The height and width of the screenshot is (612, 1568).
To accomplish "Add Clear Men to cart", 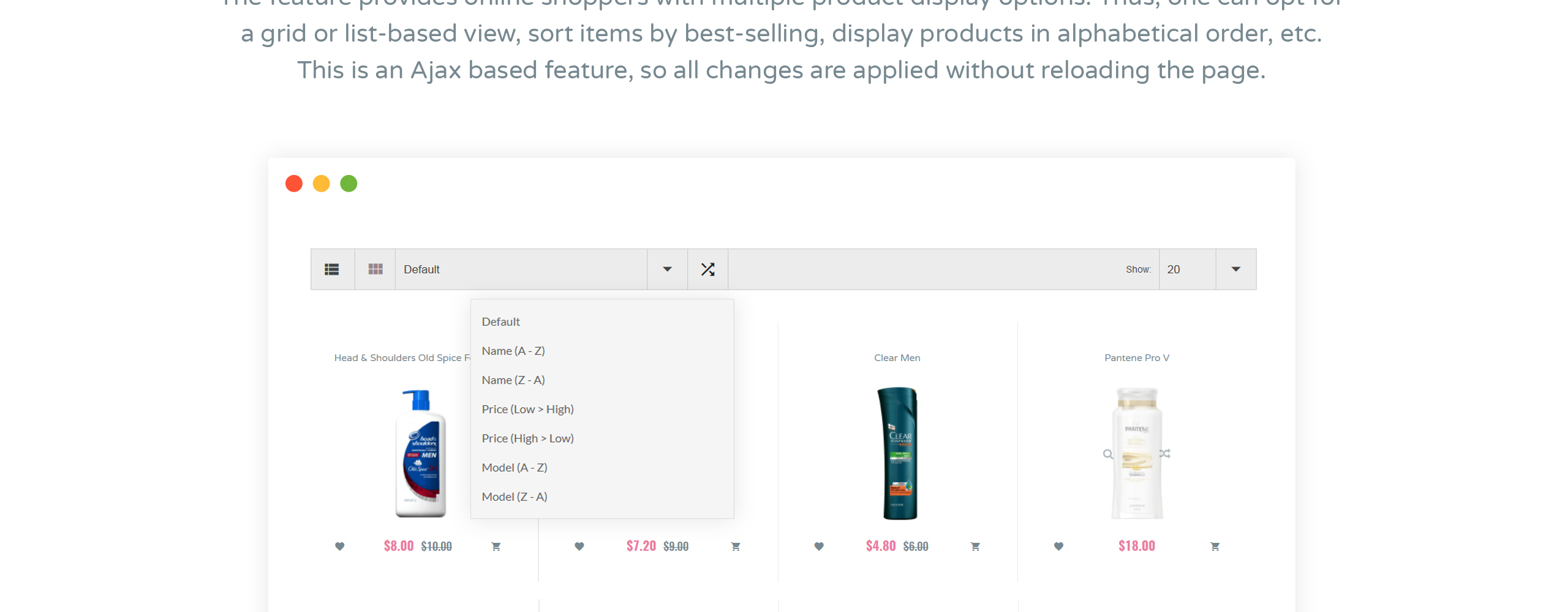I will click(975, 547).
